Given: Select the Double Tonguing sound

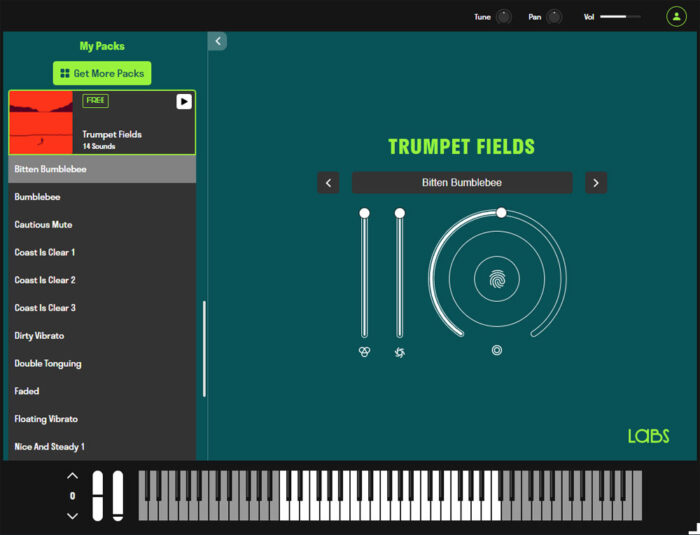Looking at the screenshot, I should click(102, 364).
